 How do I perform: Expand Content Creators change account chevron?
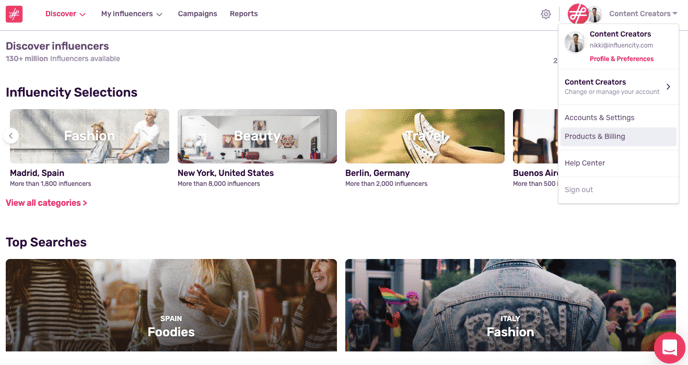(x=668, y=86)
